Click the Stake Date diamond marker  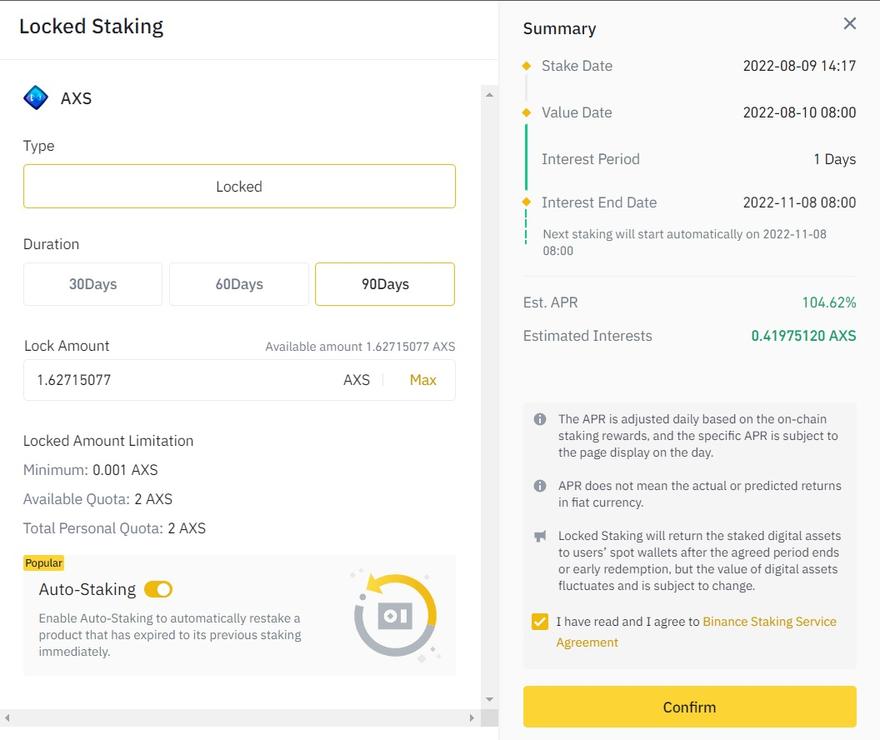[x=526, y=66]
